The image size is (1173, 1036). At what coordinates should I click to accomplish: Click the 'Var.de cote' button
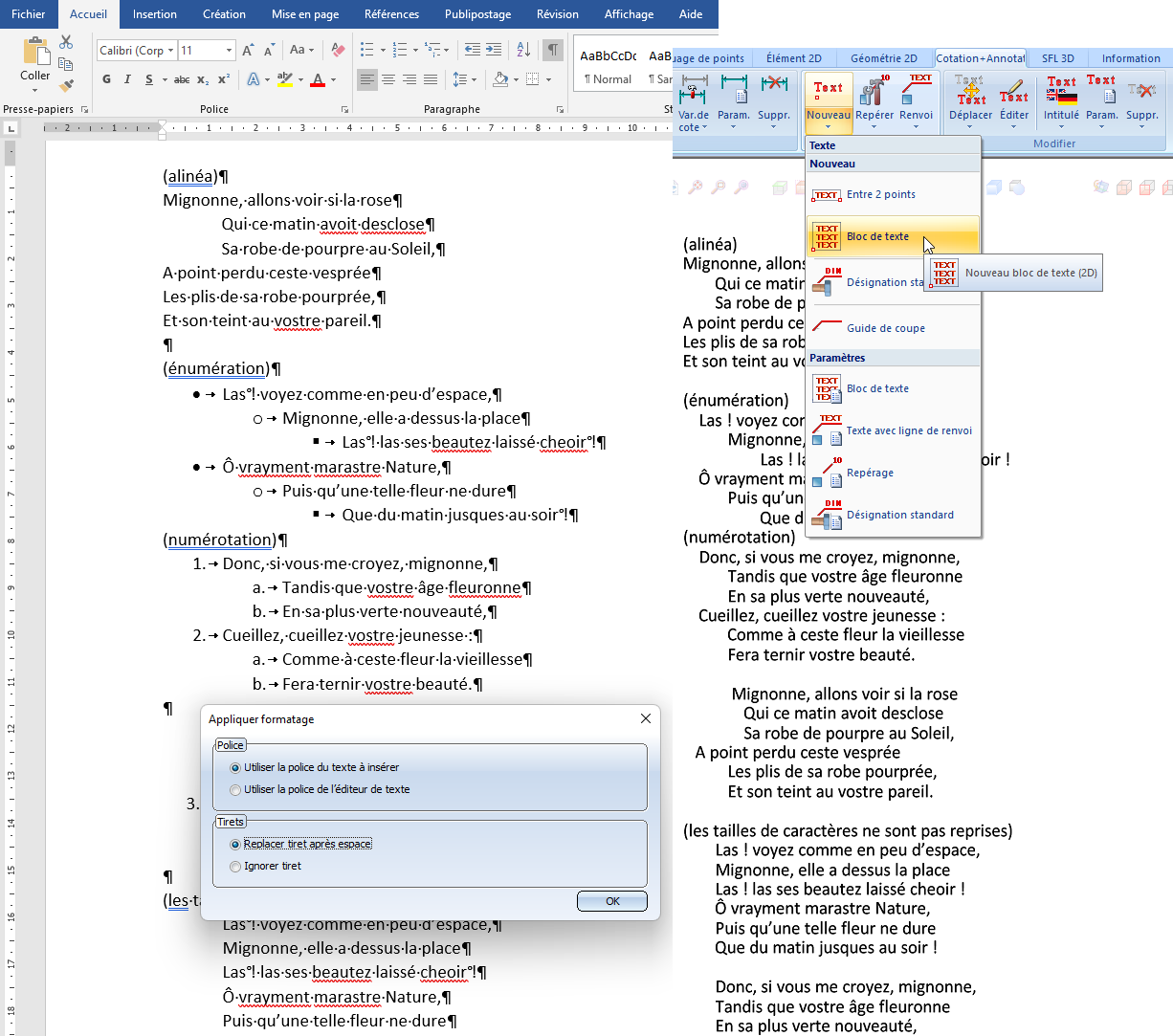(x=694, y=103)
